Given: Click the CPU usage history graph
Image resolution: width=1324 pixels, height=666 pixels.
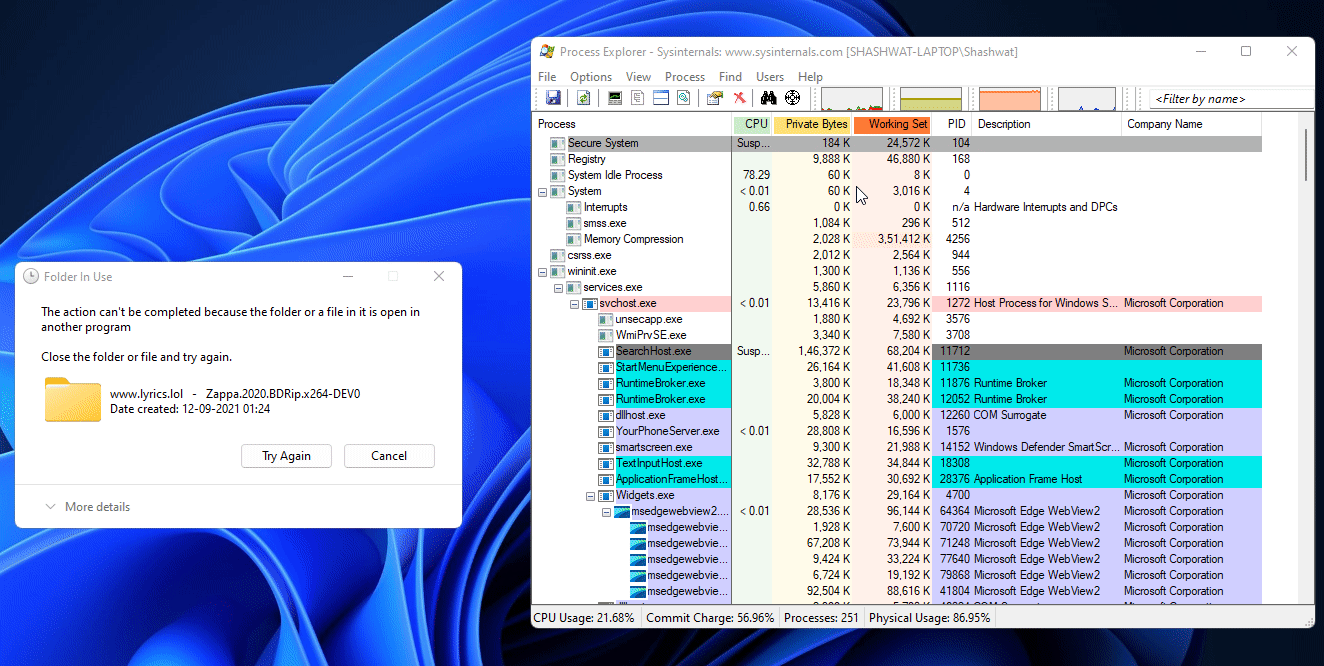Looking at the screenshot, I should [851, 98].
